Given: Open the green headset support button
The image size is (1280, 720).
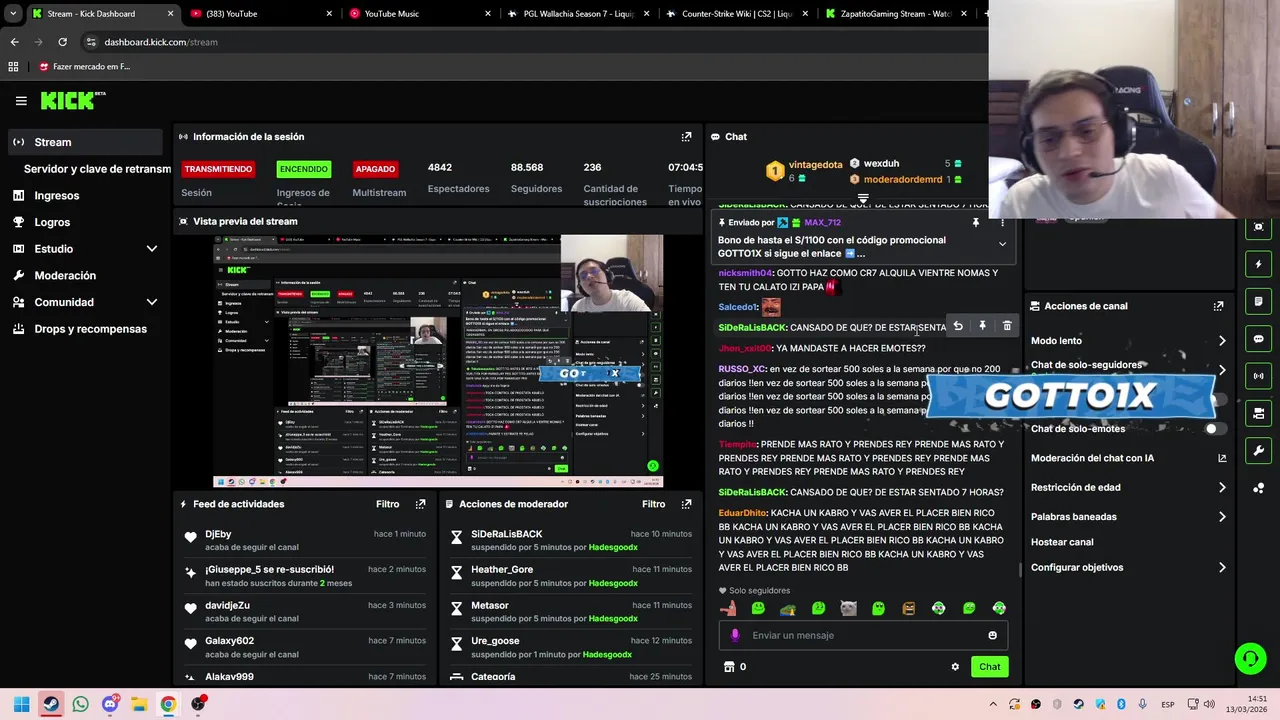Looking at the screenshot, I should 1250,658.
